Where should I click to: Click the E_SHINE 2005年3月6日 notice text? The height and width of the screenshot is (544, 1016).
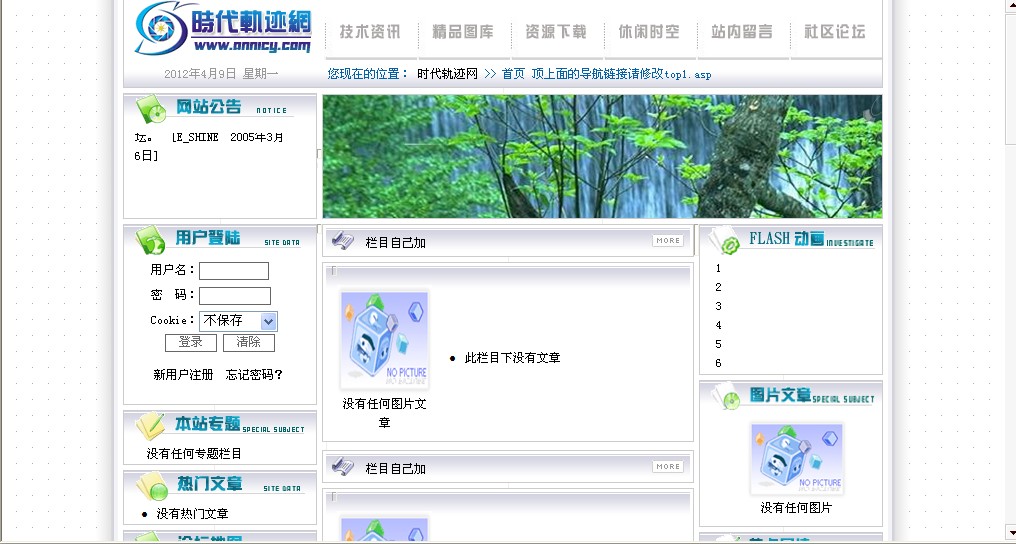209,146
